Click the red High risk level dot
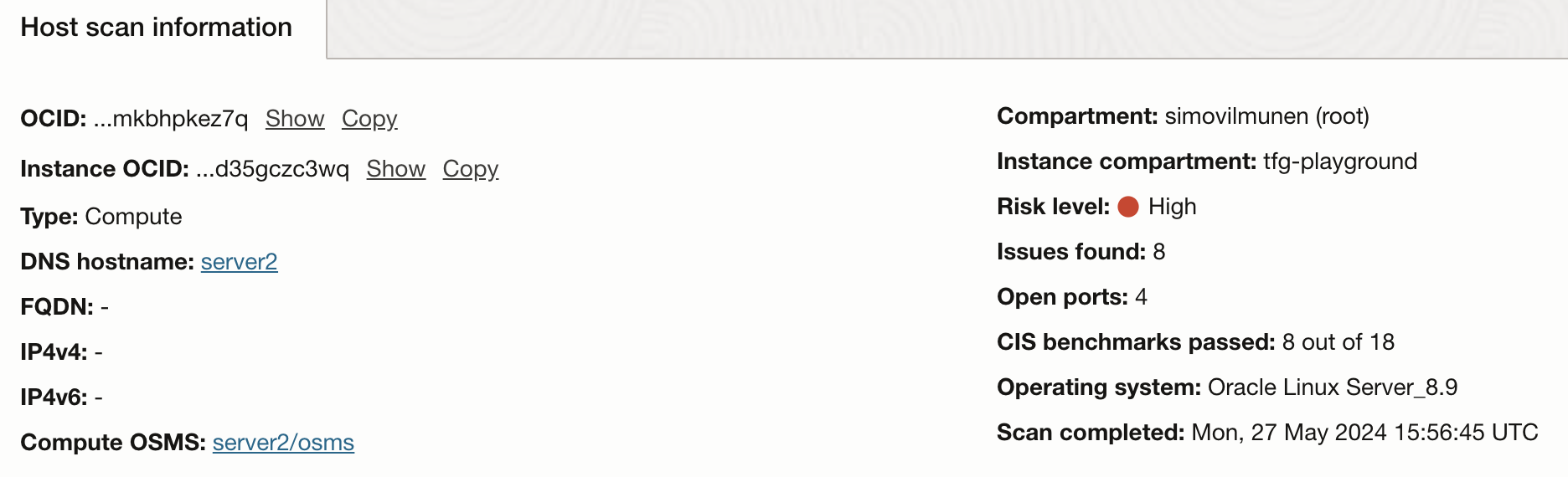 (1128, 207)
